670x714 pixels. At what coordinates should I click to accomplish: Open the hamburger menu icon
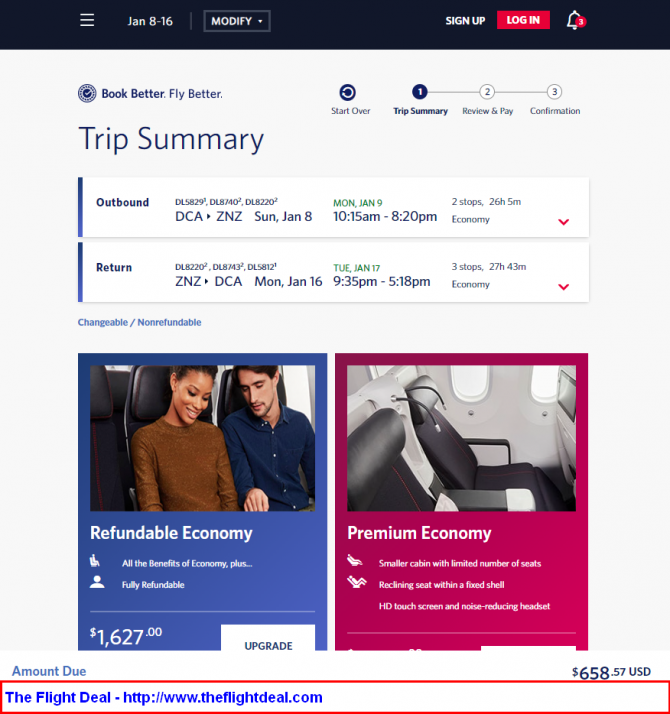[87, 20]
